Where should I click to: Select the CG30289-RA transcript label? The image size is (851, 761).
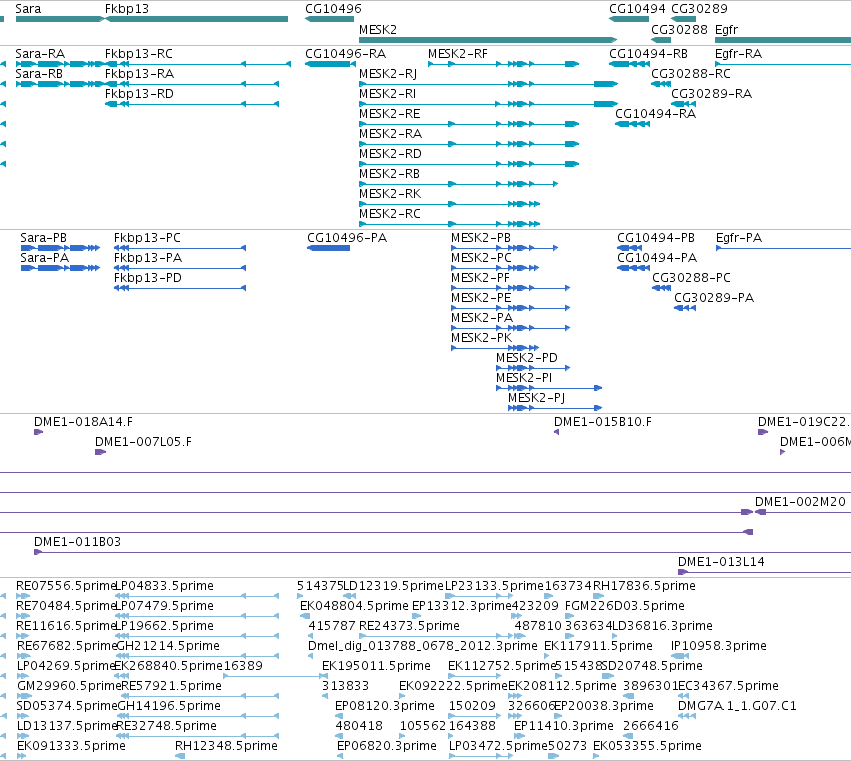[x=711, y=94]
